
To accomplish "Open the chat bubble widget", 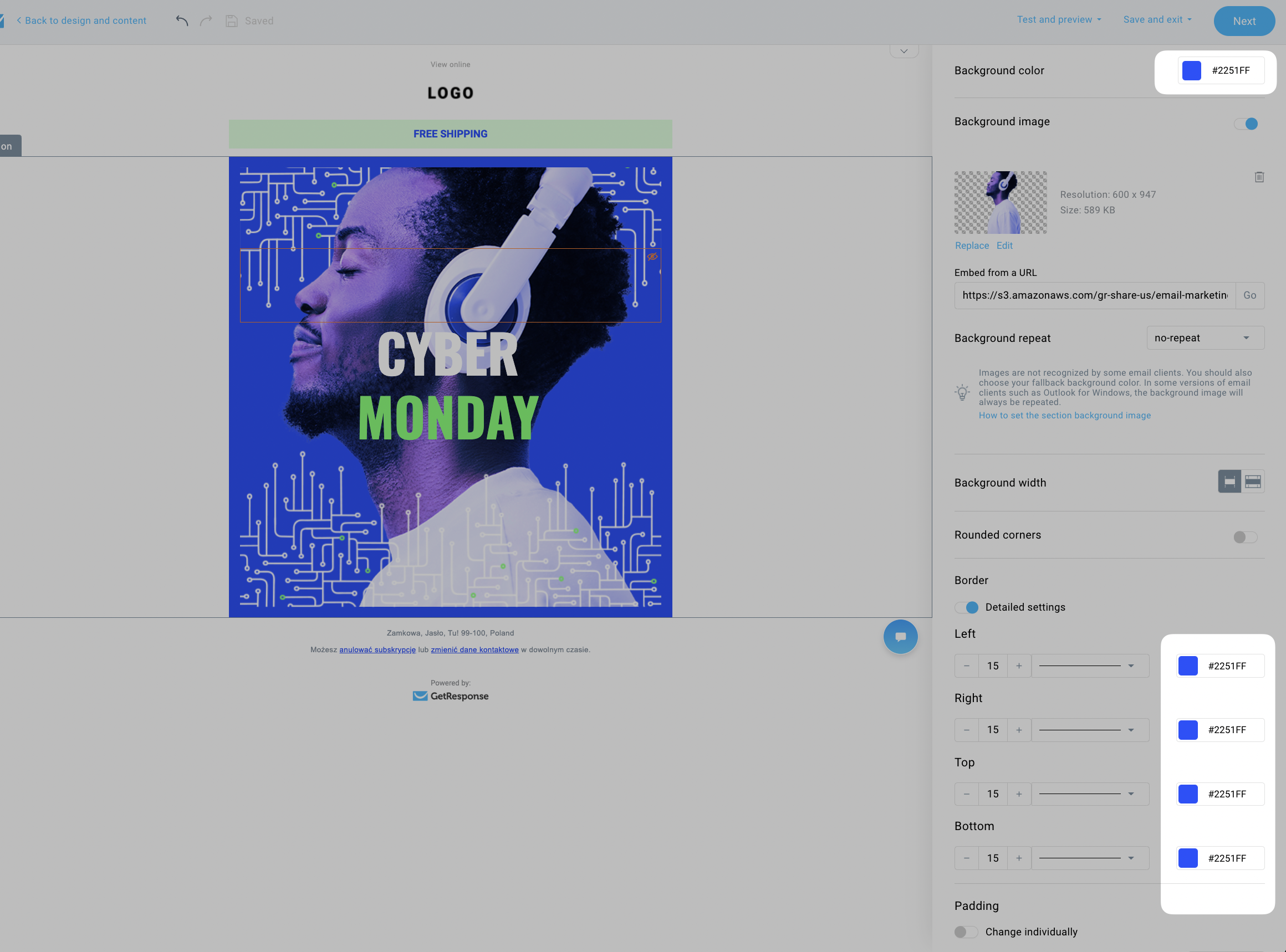I will [900, 637].
